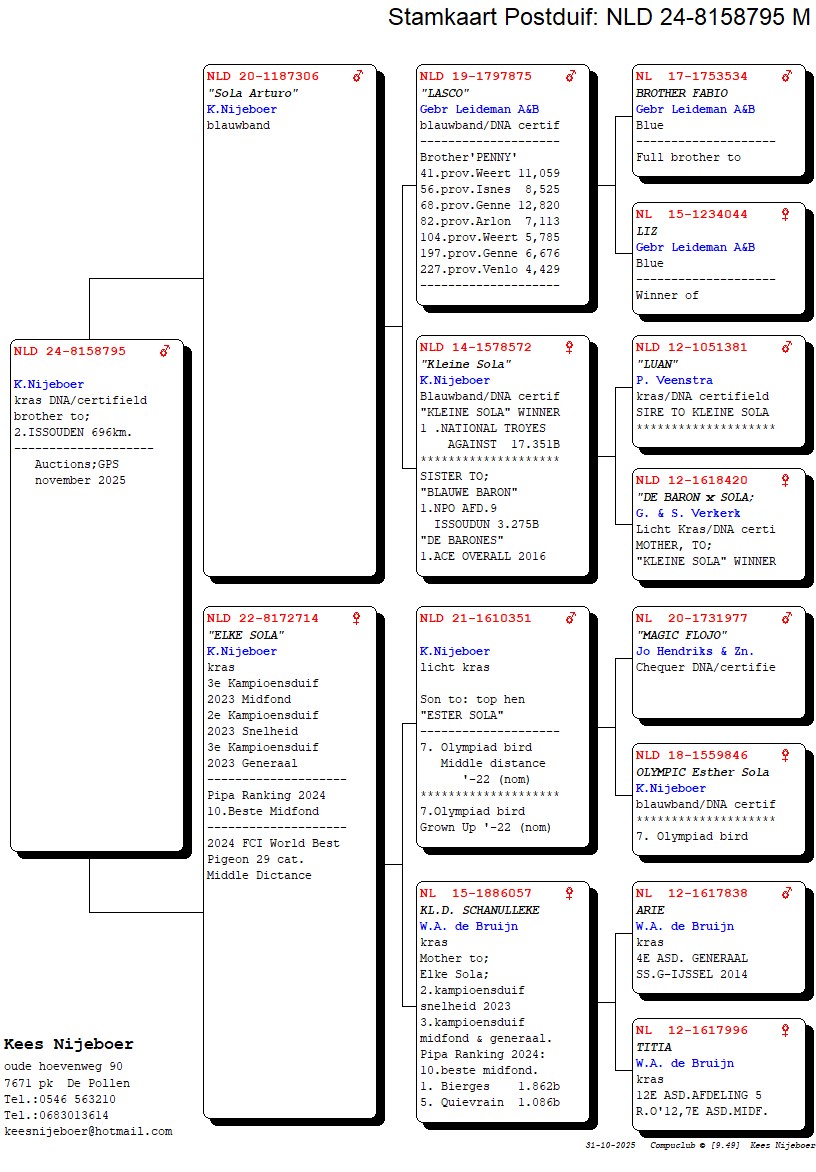Click the male symbol next to NLD 20-1187306
Screen dimensions: 816x1172
coord(358,76)
